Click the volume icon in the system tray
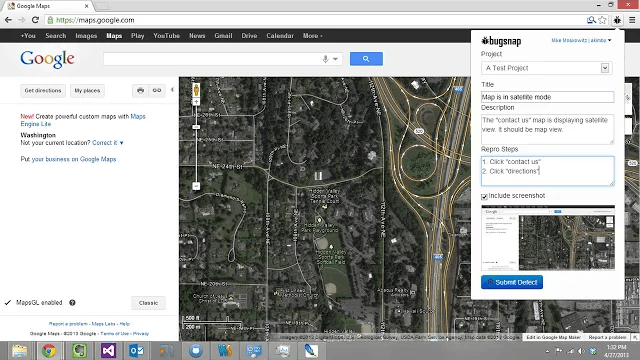 pyautogui.click(x=581, y=351)
